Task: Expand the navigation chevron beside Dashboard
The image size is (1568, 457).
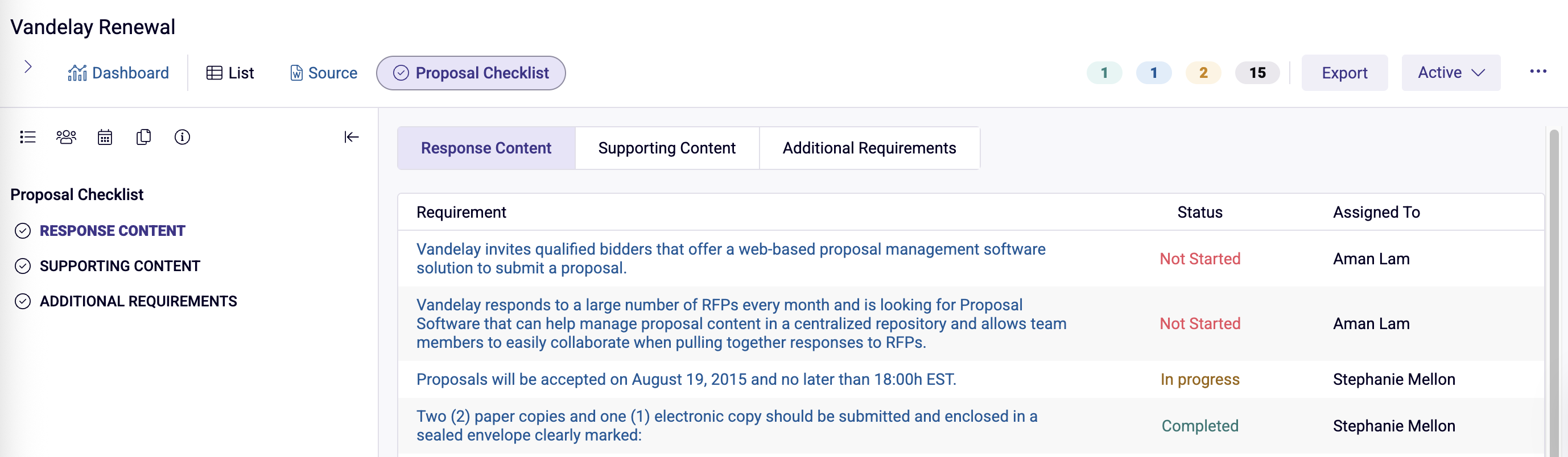Action: coord(28,67)
